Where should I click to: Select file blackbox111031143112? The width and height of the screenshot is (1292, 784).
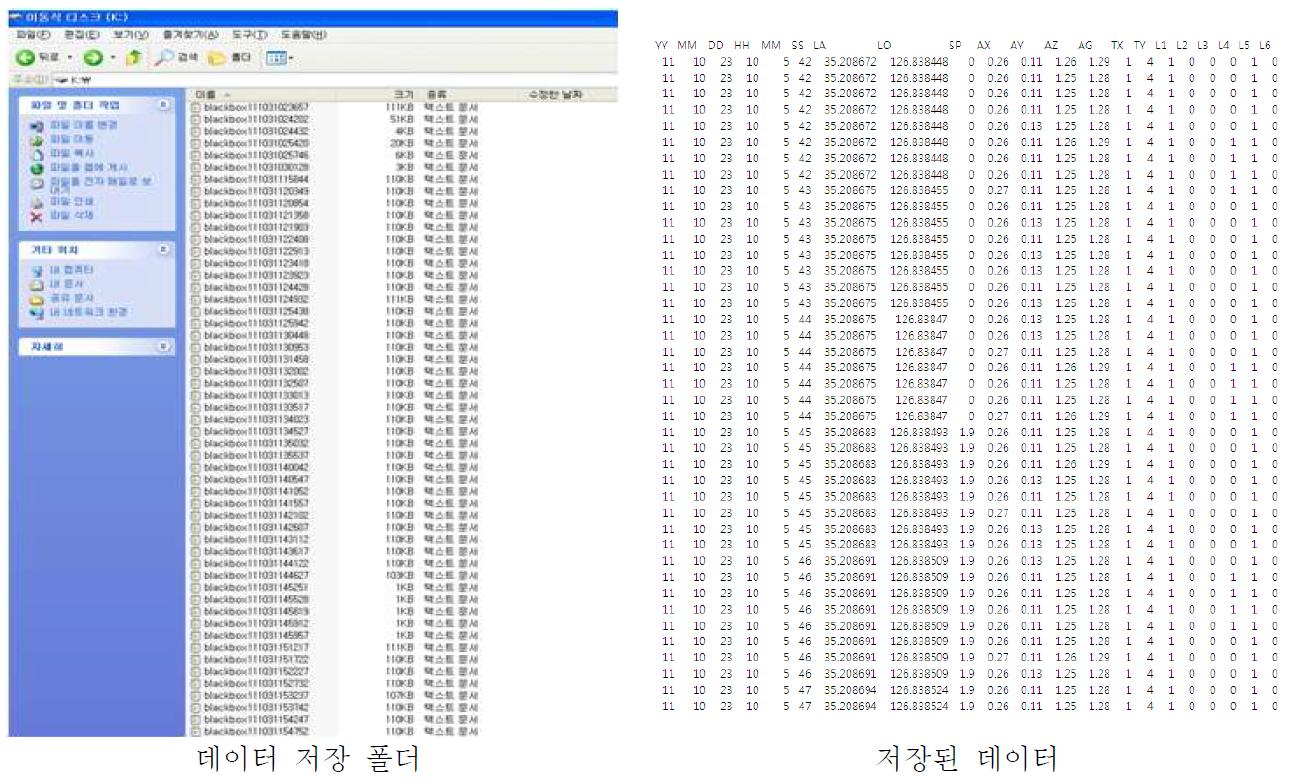254,539
